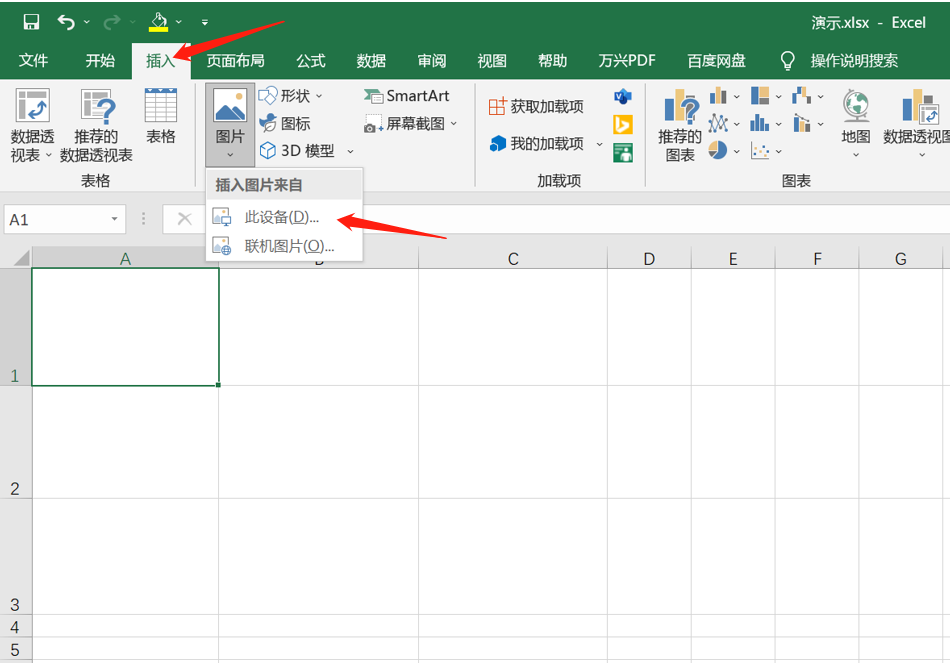Image resolution: width=950 pixels, height=663 pixels.
Task: Select row 3 header
Action: tap(15, 557)
